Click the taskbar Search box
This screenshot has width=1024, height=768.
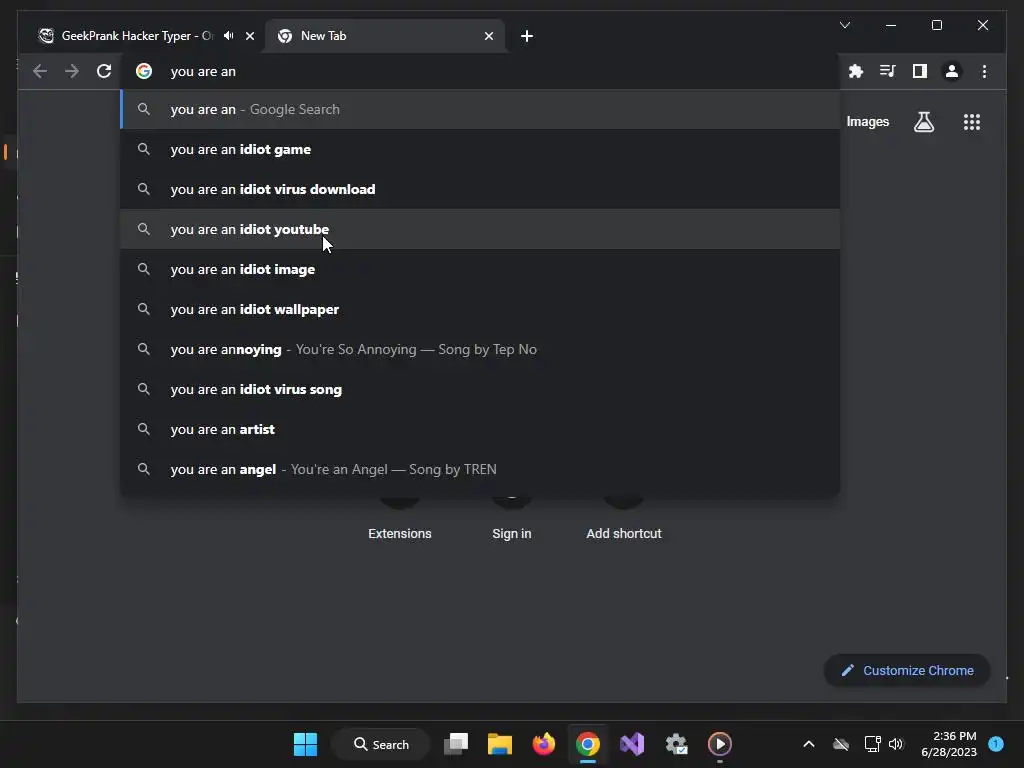point(381,744)
